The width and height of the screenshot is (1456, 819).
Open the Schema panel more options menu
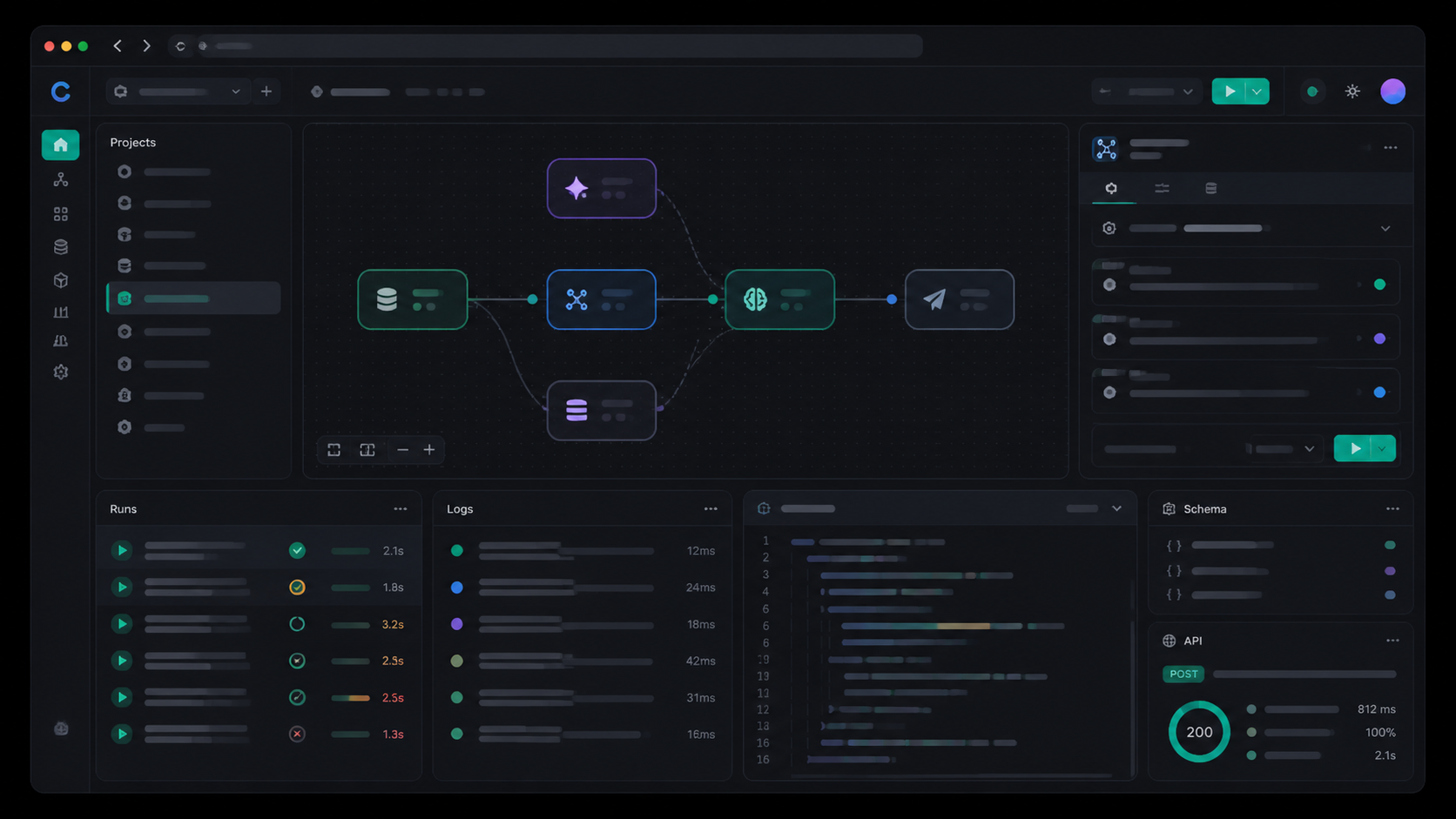[x=1392, y=509]
